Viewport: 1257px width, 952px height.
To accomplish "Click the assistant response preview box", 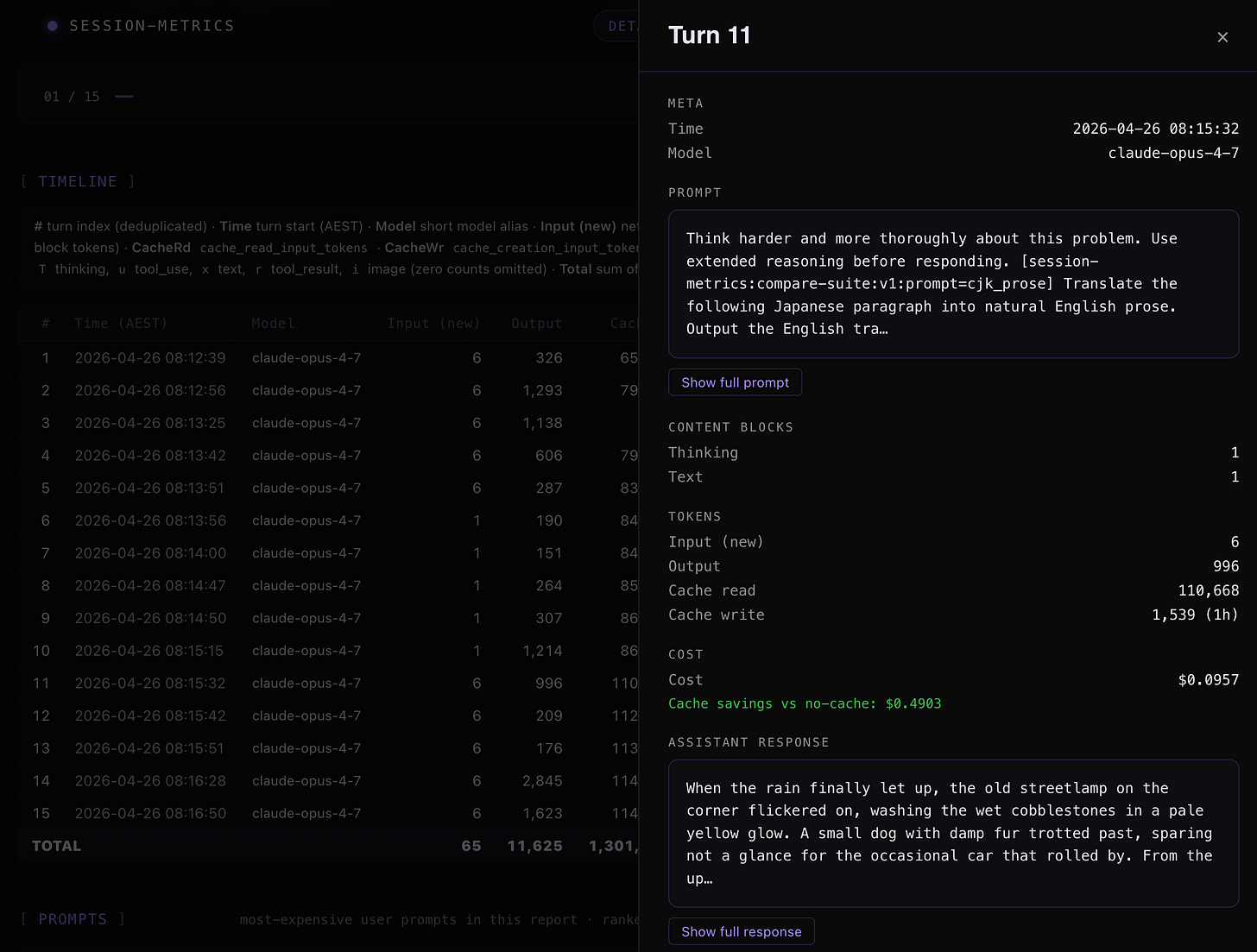I will pos(953,833).
